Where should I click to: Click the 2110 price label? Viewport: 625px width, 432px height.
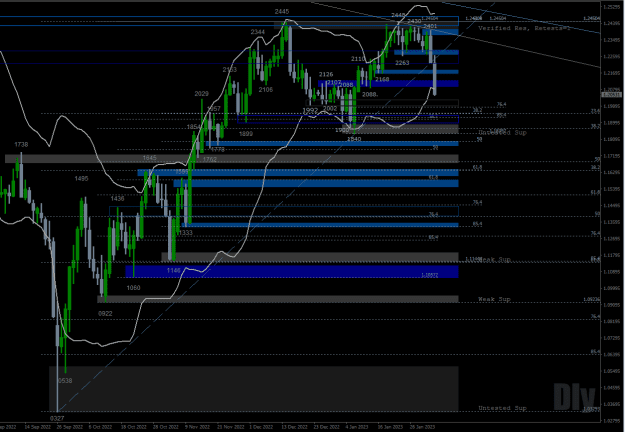[358, 59]
